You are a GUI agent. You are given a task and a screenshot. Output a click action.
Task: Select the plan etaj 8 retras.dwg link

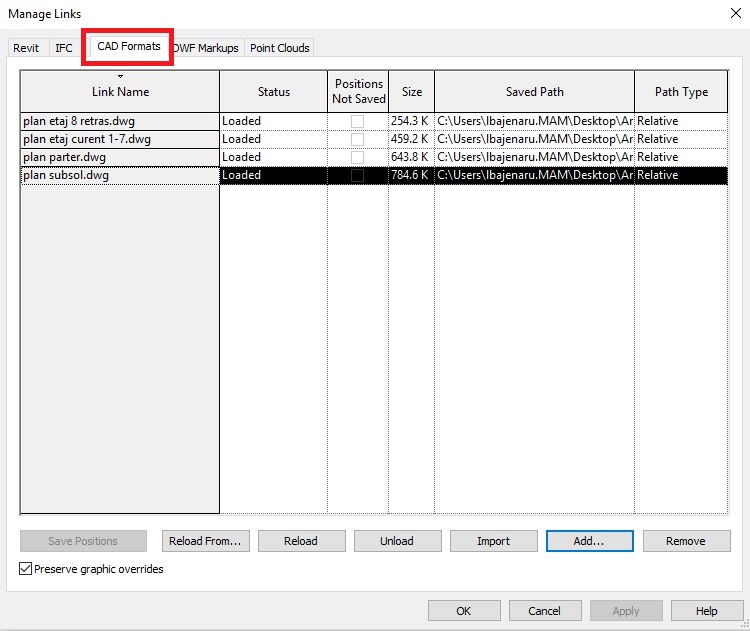point(120,122)
